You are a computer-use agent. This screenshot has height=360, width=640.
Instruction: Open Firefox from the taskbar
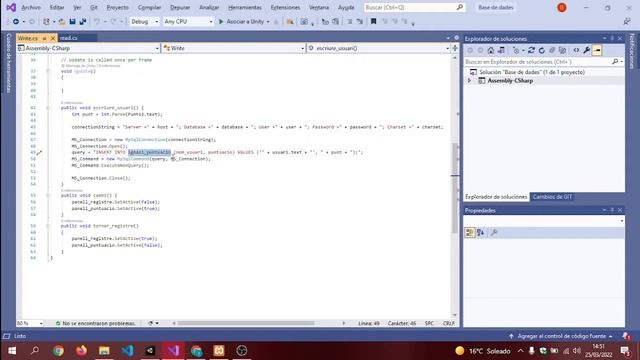point(81,351)
